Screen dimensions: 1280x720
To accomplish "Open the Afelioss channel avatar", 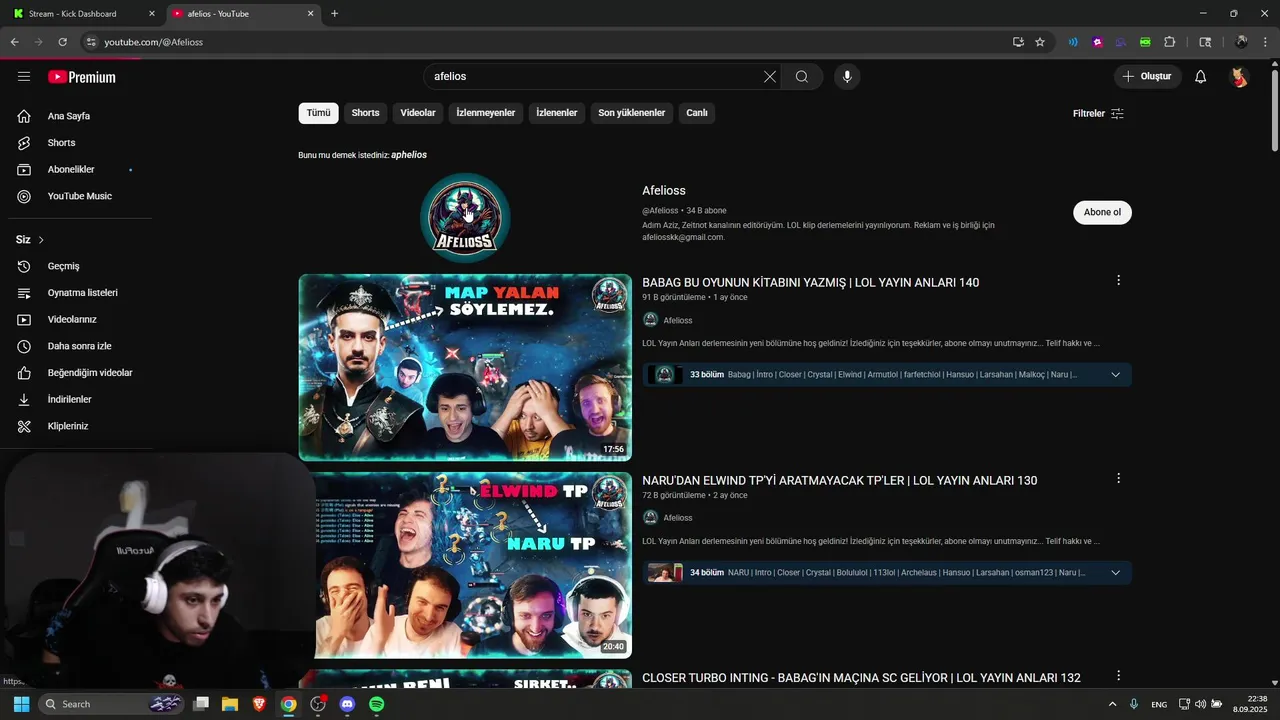I will pos(465,217).
